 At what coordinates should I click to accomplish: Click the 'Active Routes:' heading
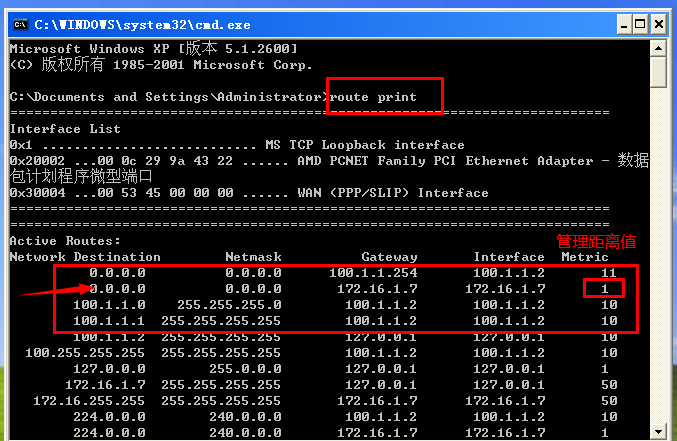coord(65,241)
